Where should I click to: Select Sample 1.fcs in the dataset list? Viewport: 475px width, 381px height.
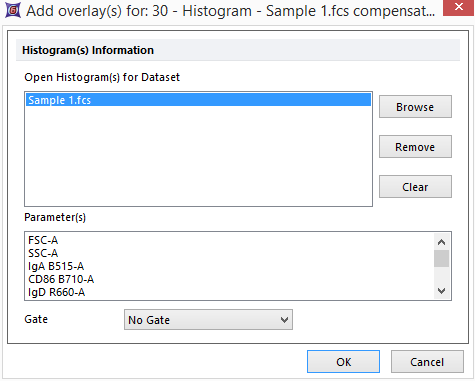[198, 100]
